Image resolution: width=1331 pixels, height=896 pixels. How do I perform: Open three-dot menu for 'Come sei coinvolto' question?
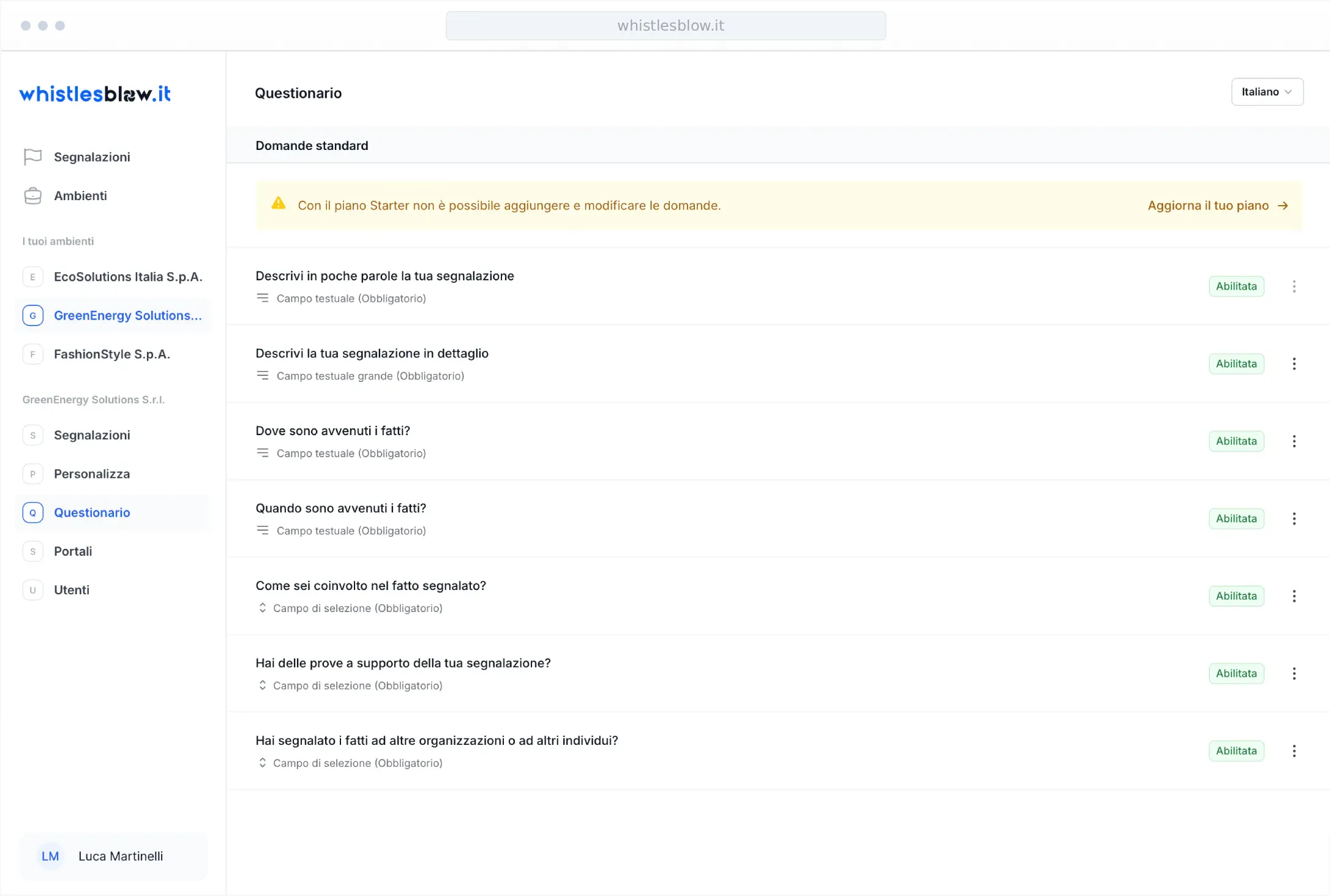point(1294,596)
